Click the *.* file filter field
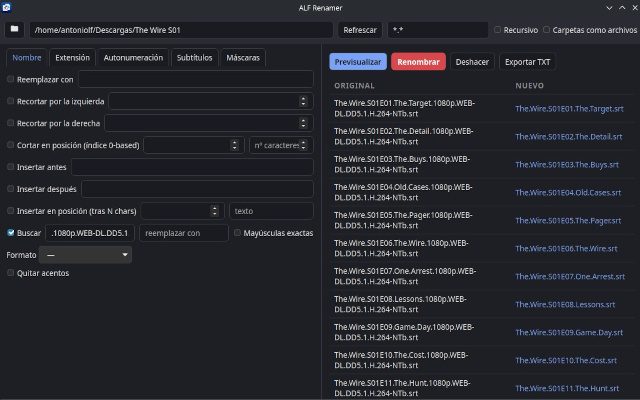The width and height of the screenshot is (640, 400). 438,30
